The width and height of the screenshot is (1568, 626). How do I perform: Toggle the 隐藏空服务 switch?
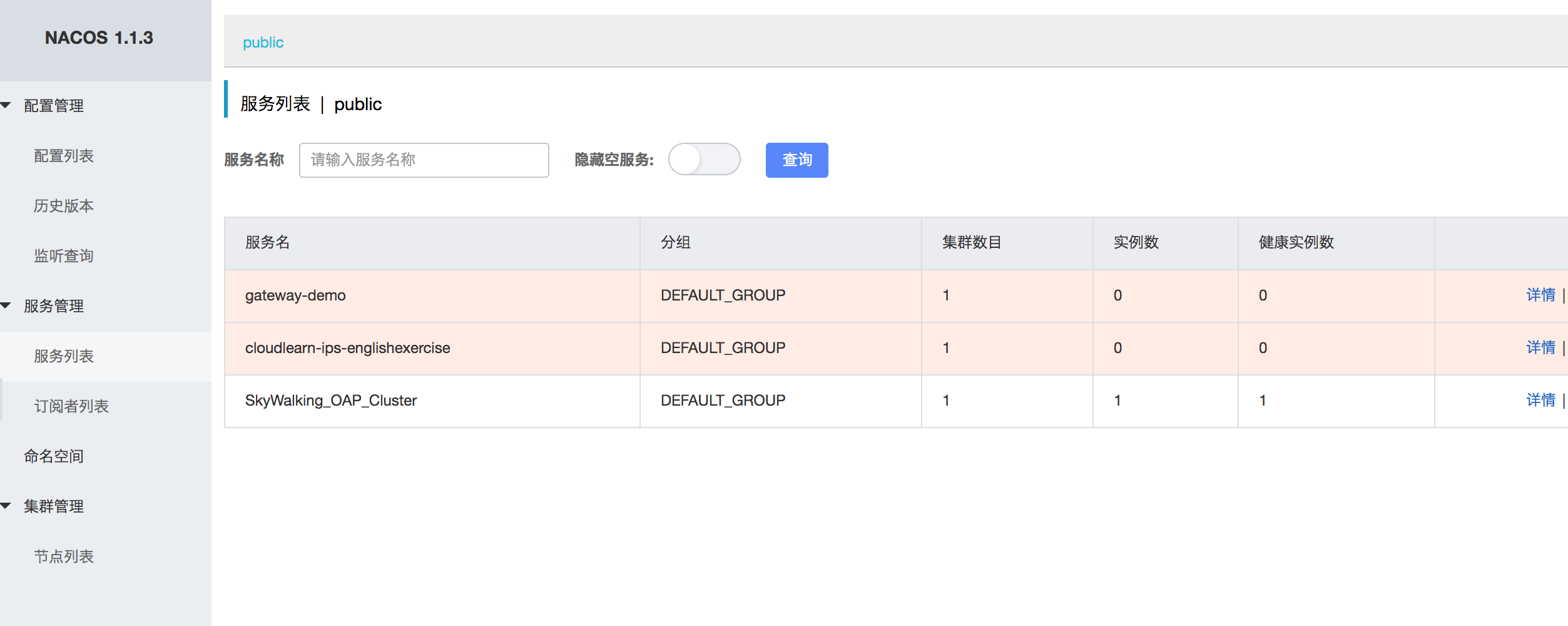(x=704, y=160)
